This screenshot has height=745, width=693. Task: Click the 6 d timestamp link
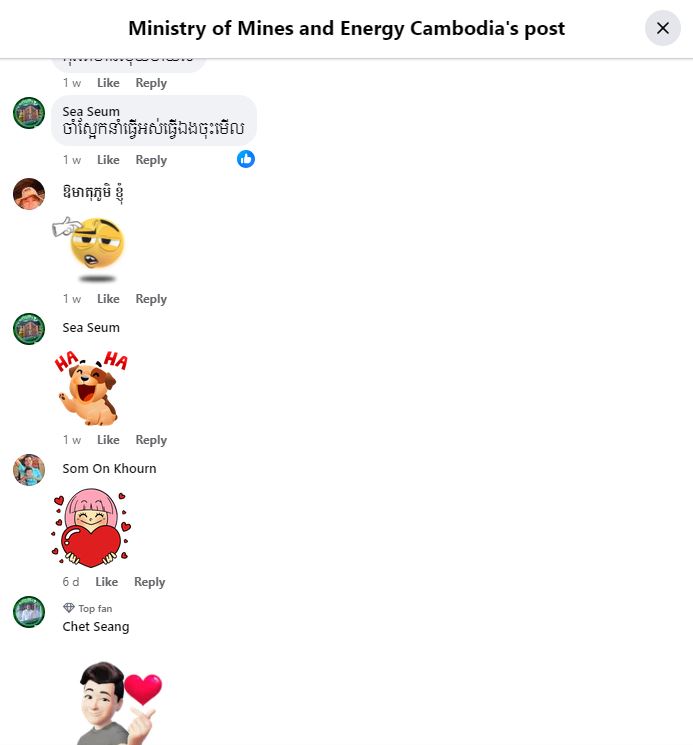pyautogui.click(x=71, y=582)
